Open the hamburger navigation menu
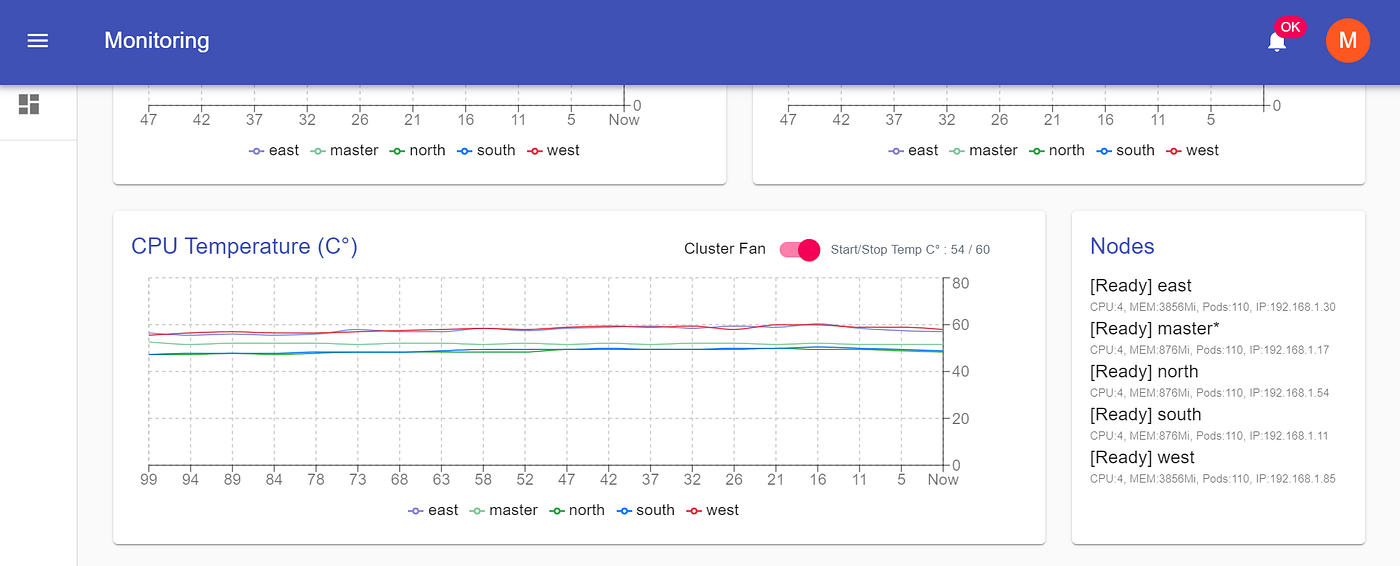Screen dimensions: 1400x566 coord(38,41)
